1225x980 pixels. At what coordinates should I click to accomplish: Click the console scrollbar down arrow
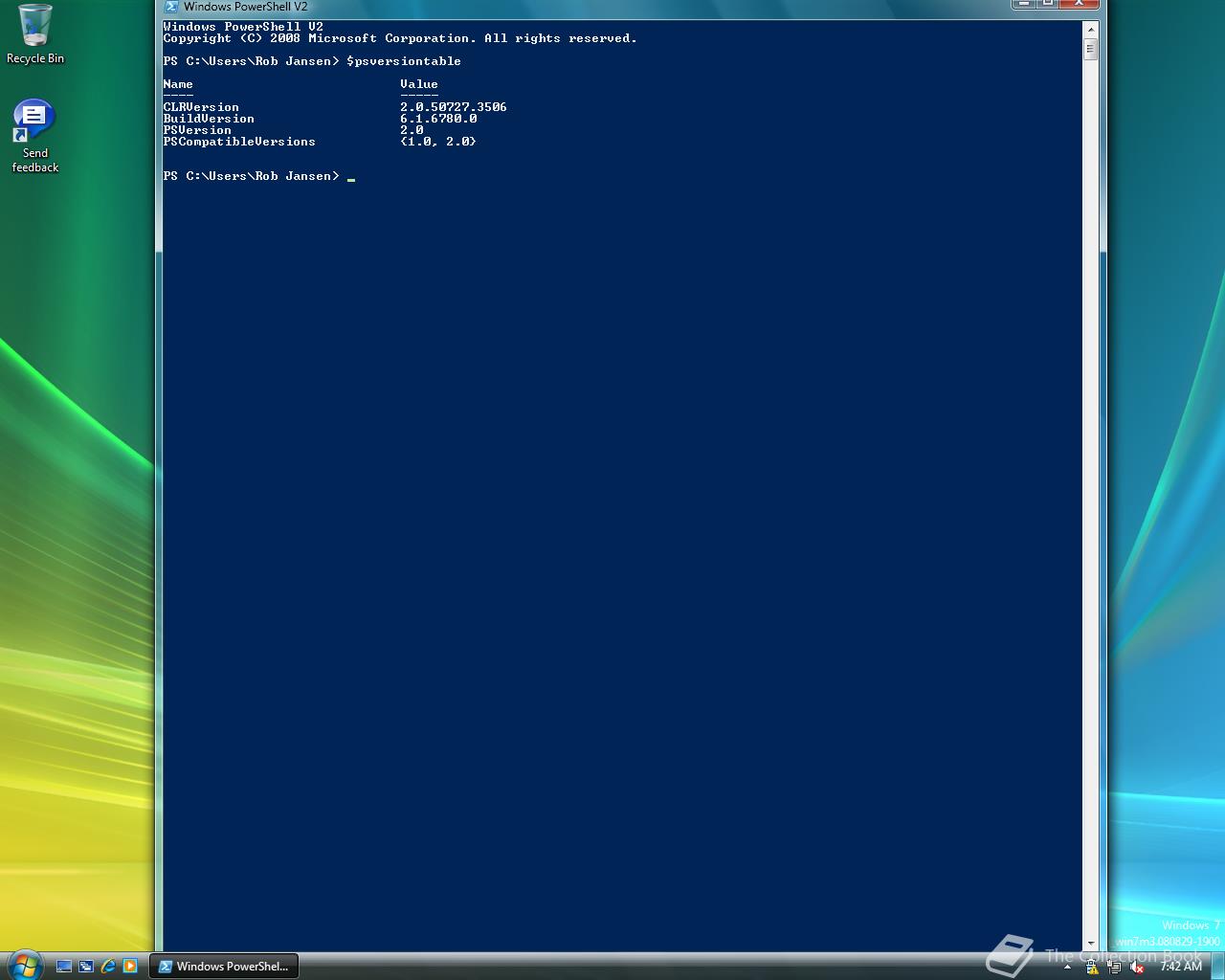tap(1090, 944)
